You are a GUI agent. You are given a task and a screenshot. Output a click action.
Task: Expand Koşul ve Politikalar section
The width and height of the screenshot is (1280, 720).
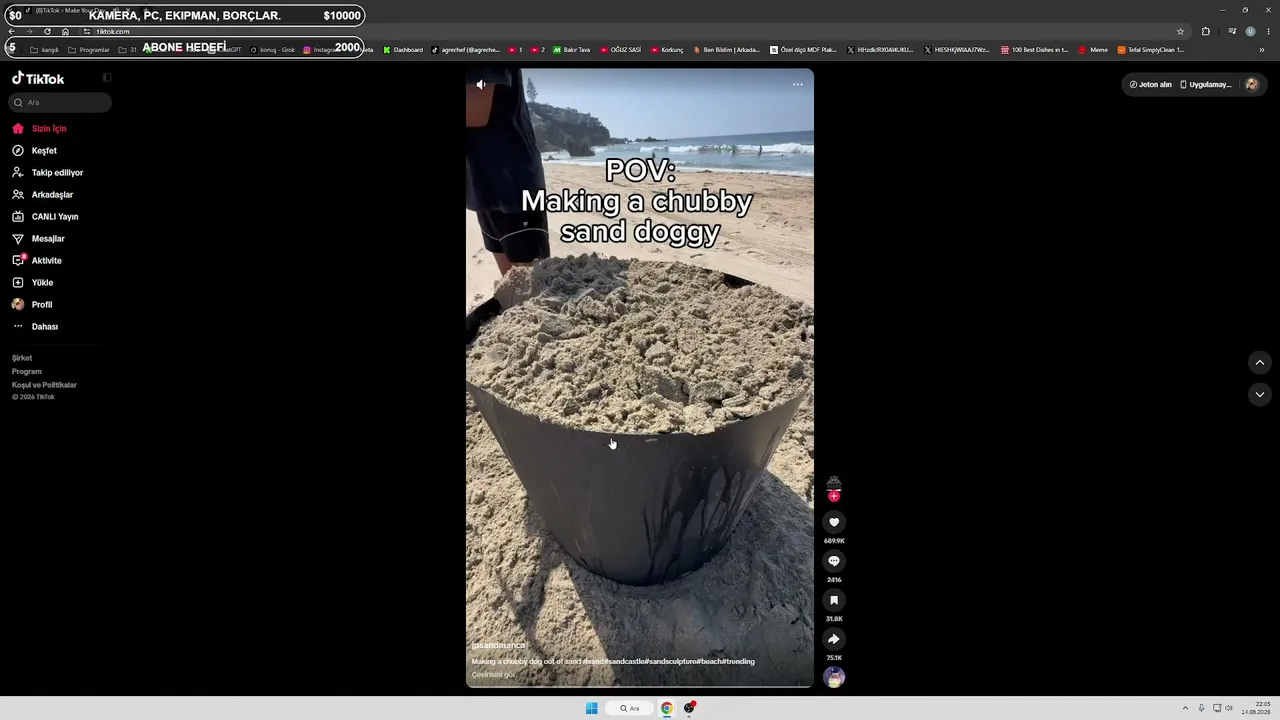click(x=44, y=385)
